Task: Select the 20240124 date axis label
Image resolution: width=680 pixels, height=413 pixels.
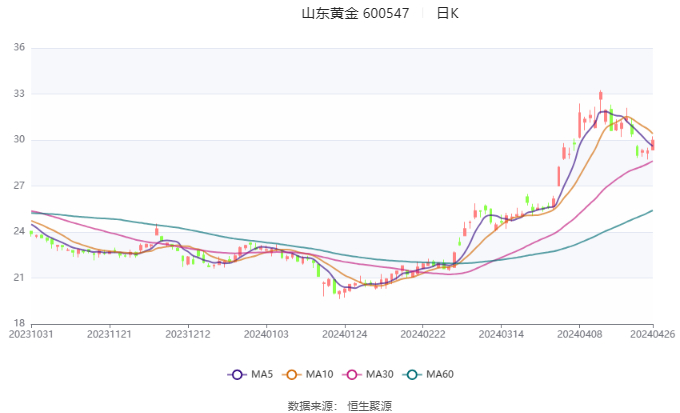Action: [x=343, y=333]
